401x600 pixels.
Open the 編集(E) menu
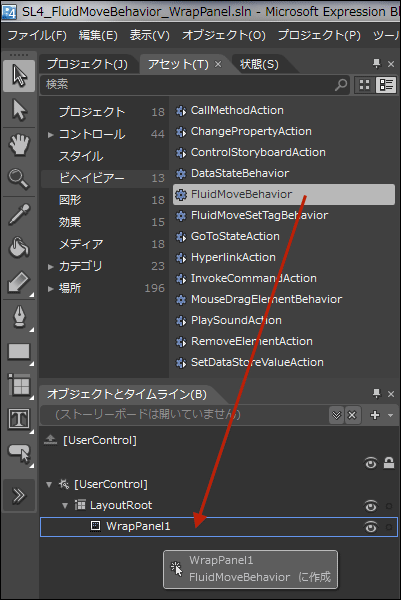pos(98,36)
